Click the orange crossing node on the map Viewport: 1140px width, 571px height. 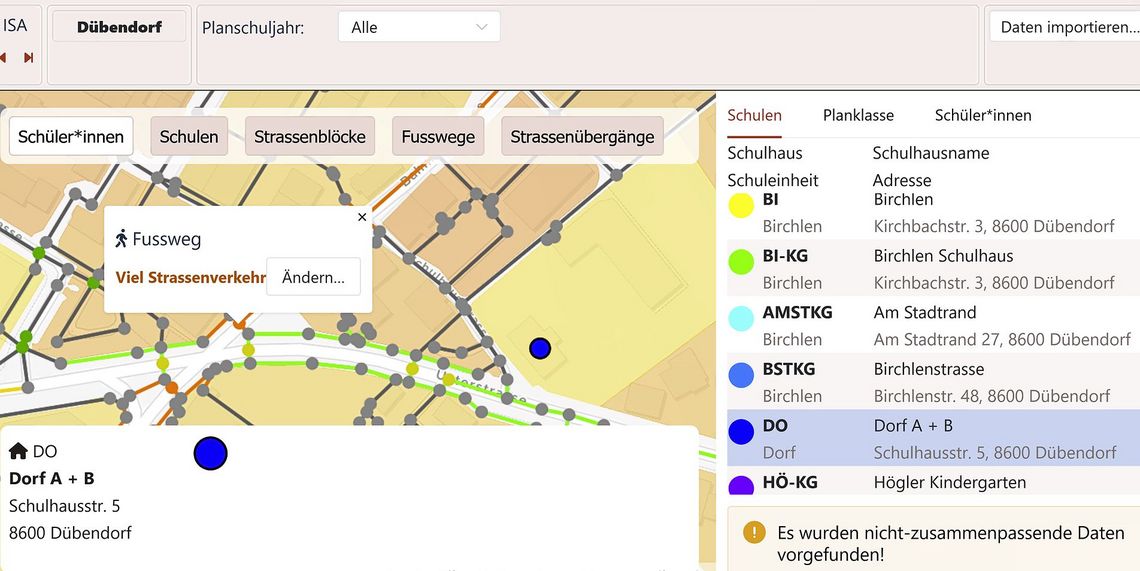[172, 388]
